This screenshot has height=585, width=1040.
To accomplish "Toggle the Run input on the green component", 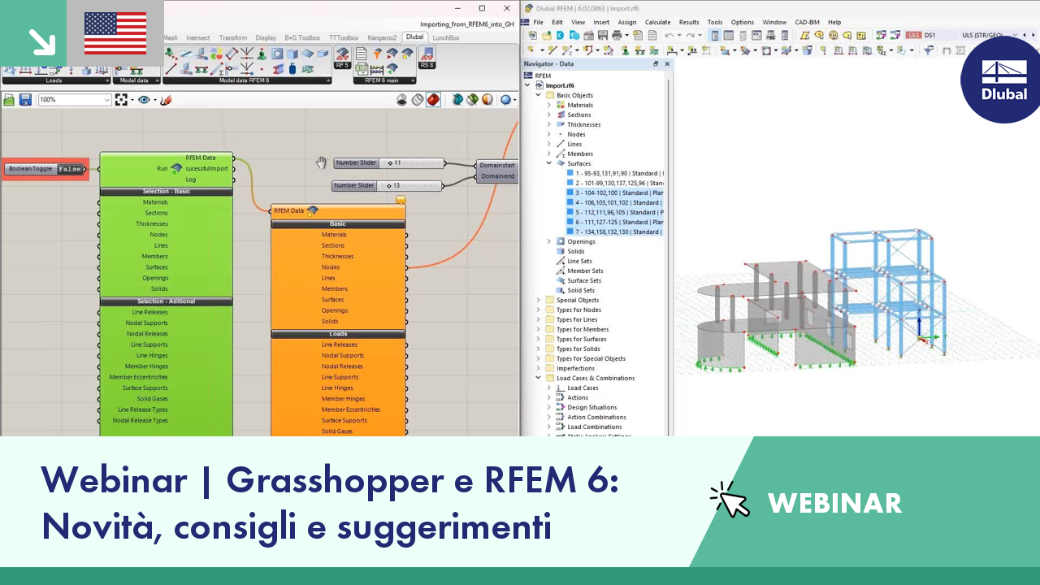I will pyautogui.click(x=162, y=168).
